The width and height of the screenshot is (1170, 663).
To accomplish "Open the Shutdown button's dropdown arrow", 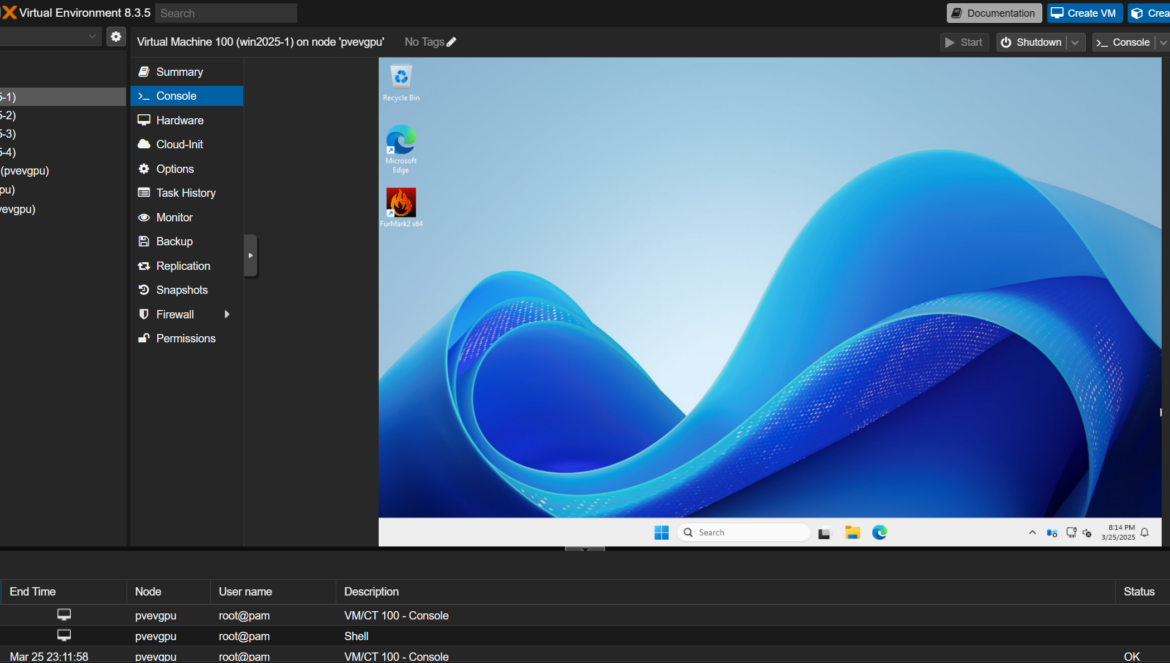I will point(1075,43).
